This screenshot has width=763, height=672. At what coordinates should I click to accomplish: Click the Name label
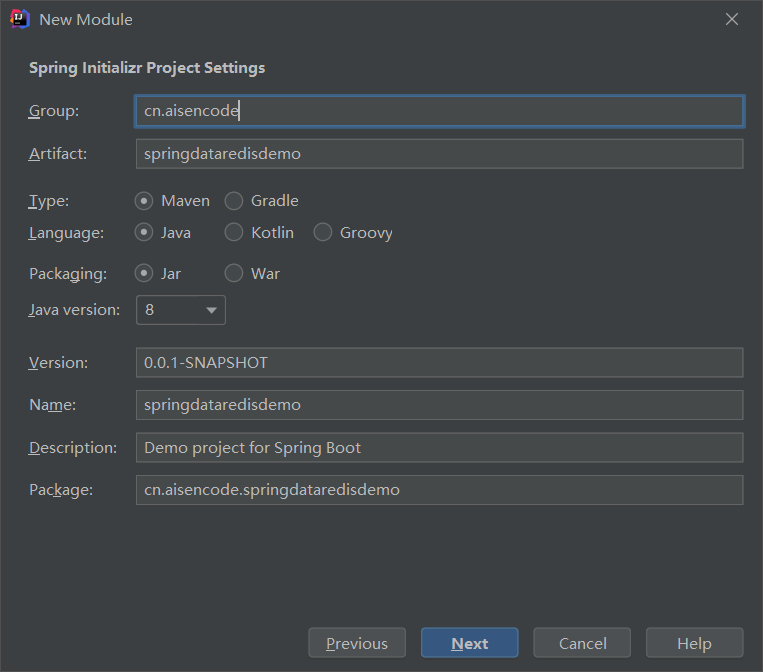tap(53, 405)
